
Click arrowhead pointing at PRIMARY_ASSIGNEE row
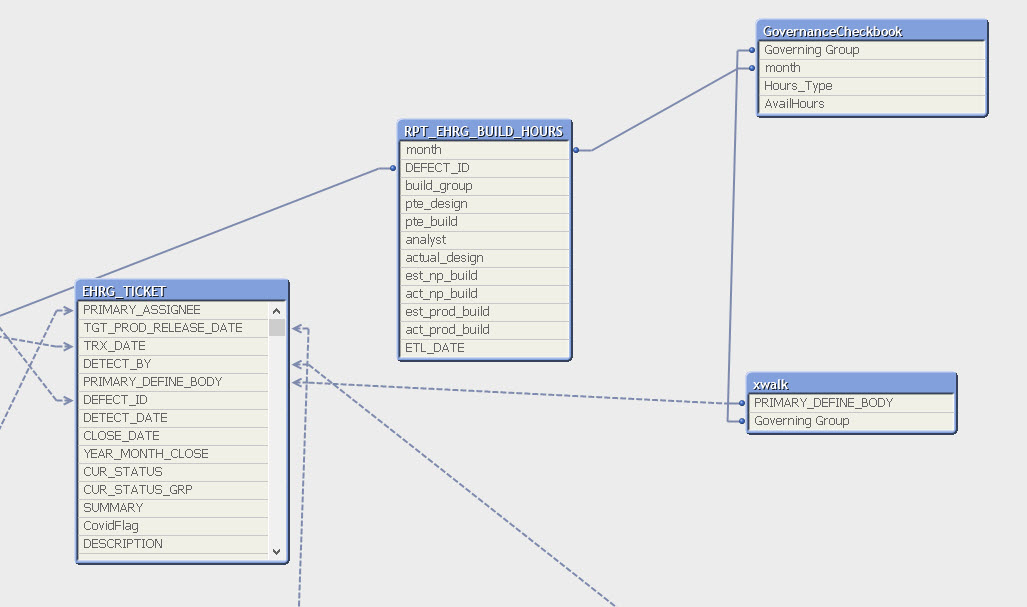pyautogui.click(x=68, y=310)
